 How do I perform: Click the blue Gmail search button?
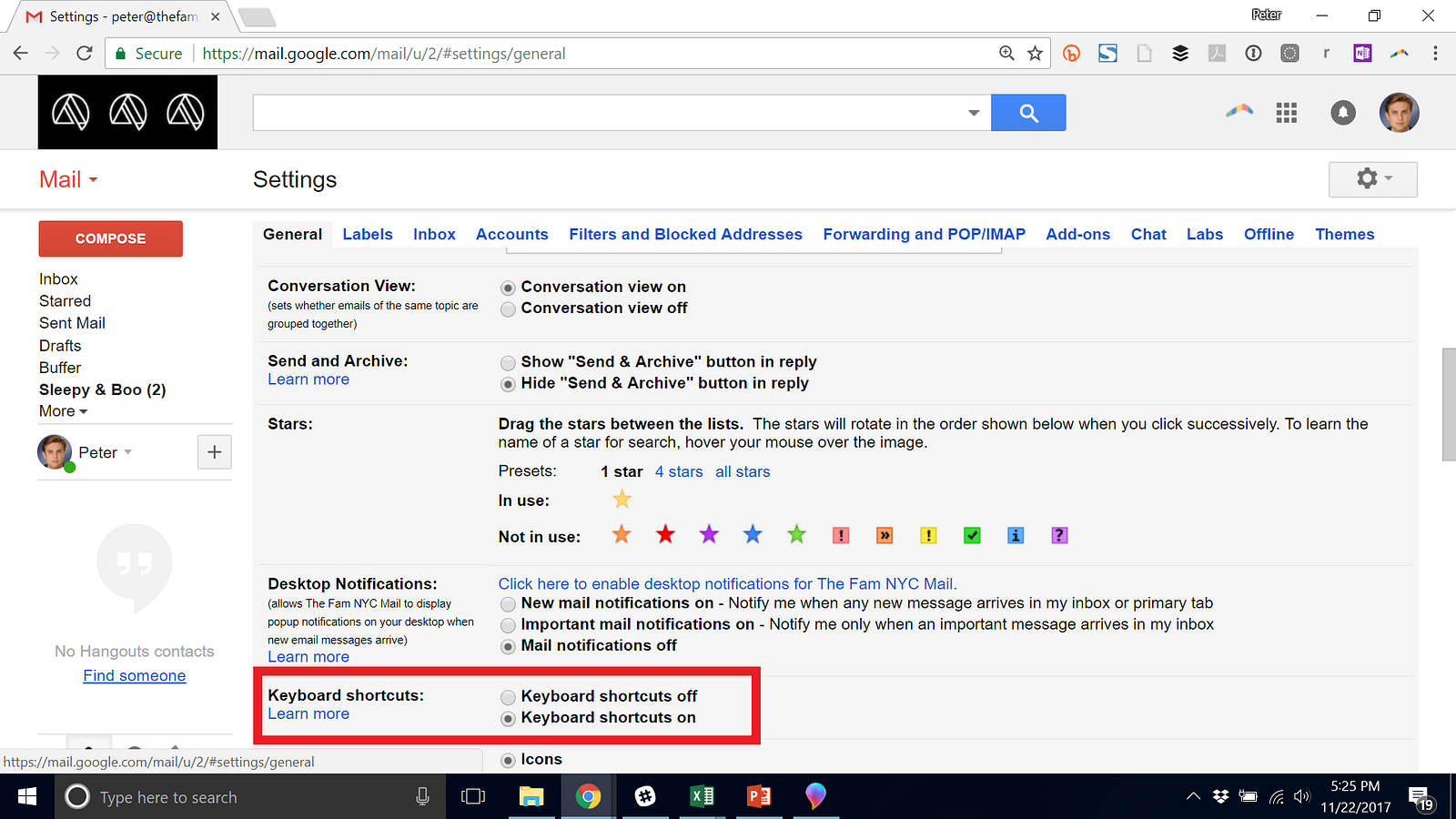tap(1028, 113)
